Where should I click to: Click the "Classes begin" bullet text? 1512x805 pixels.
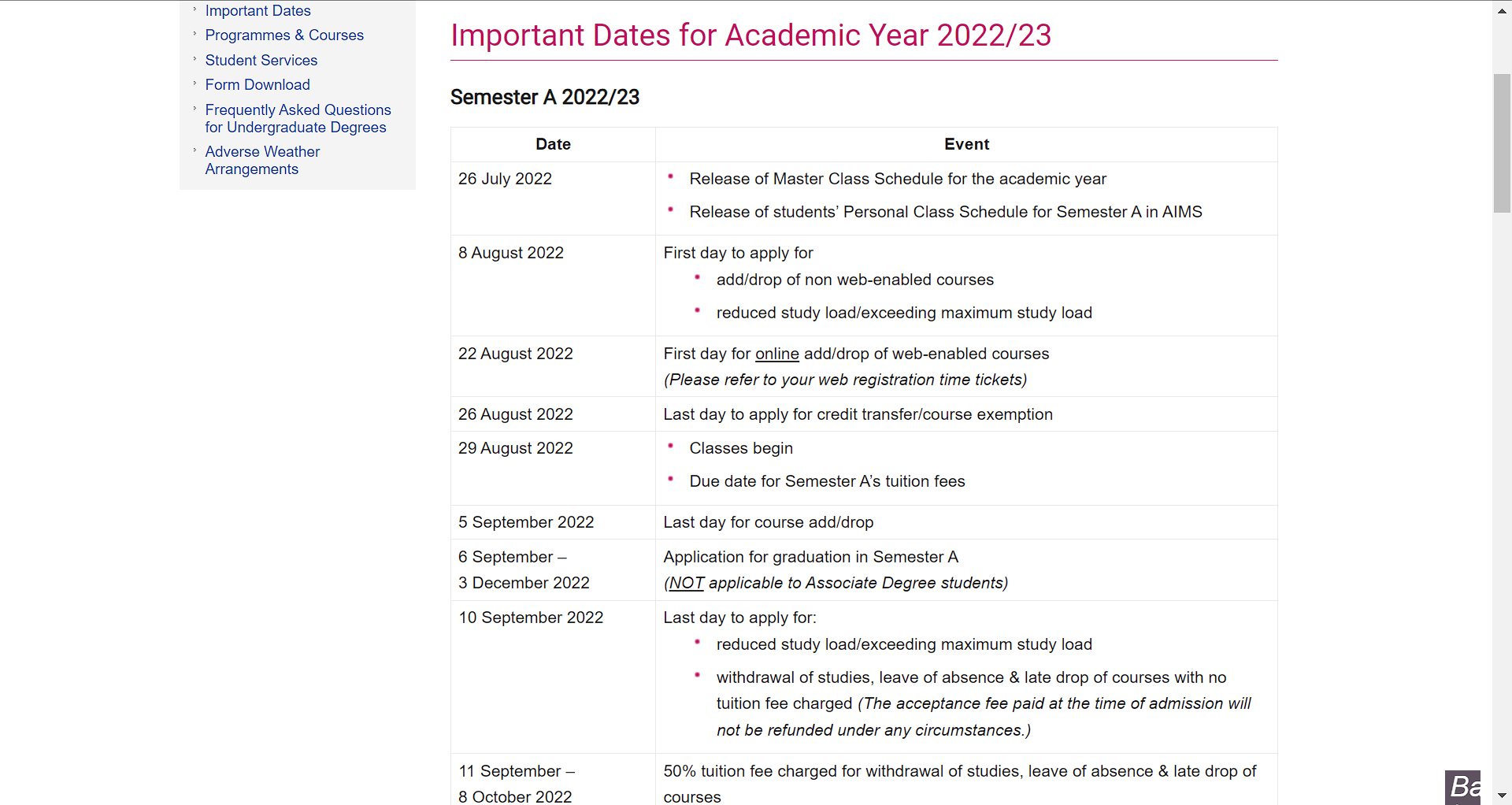click(x=741, y=449)
